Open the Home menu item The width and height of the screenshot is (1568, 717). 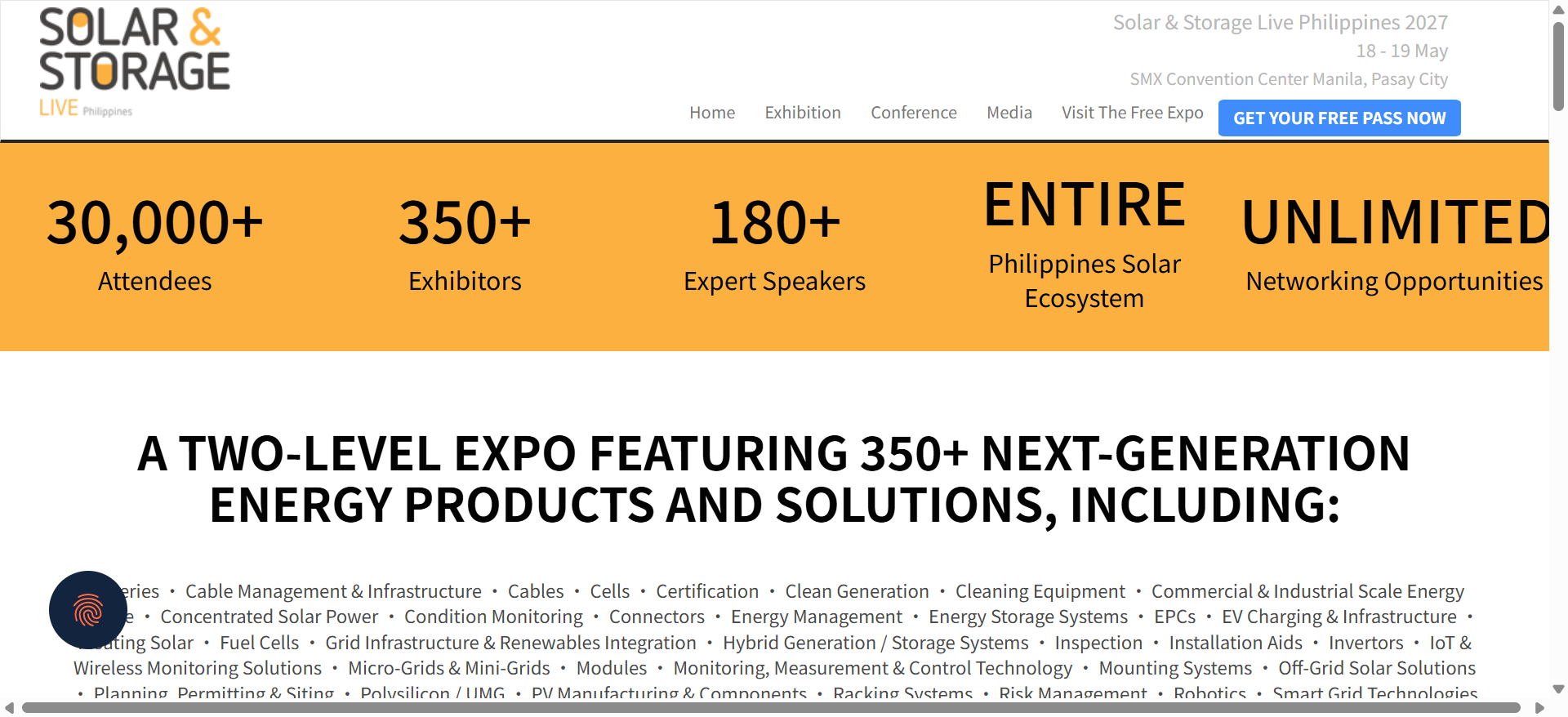pyautogui.click(x=712, y=113)
